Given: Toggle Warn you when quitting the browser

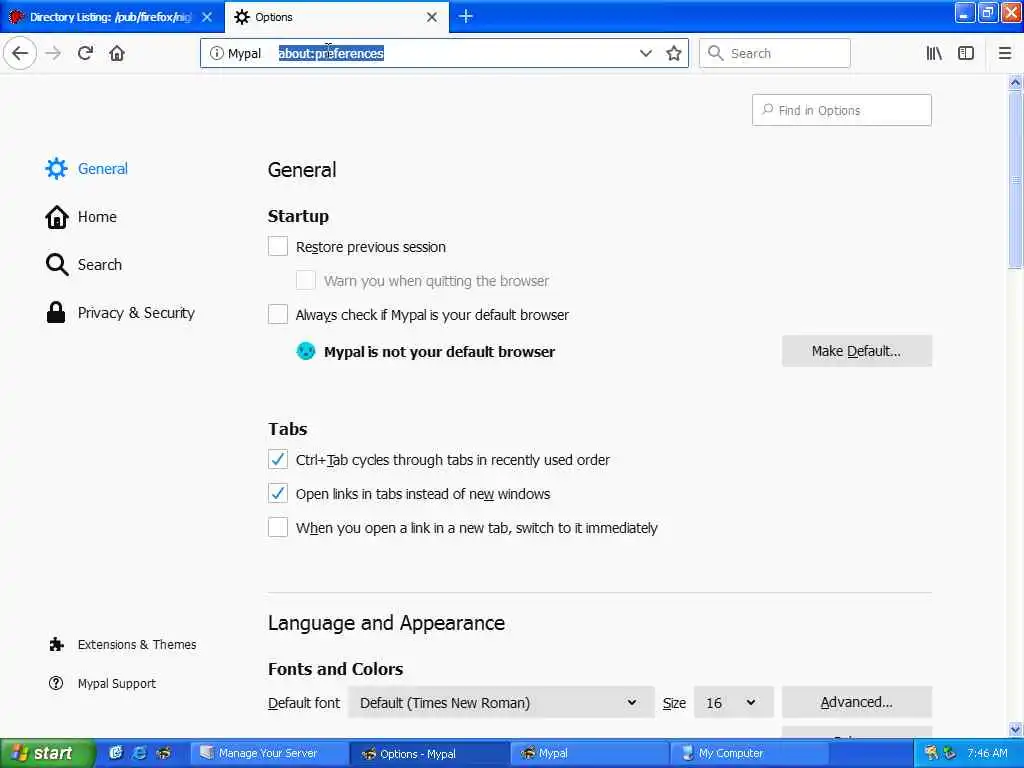Looking at the screenshot, I should tap(306, 280).
